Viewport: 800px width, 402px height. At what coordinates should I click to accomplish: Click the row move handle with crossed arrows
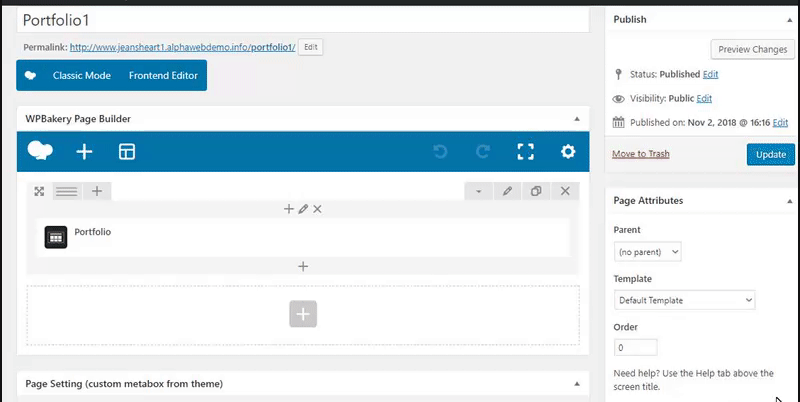39,191
